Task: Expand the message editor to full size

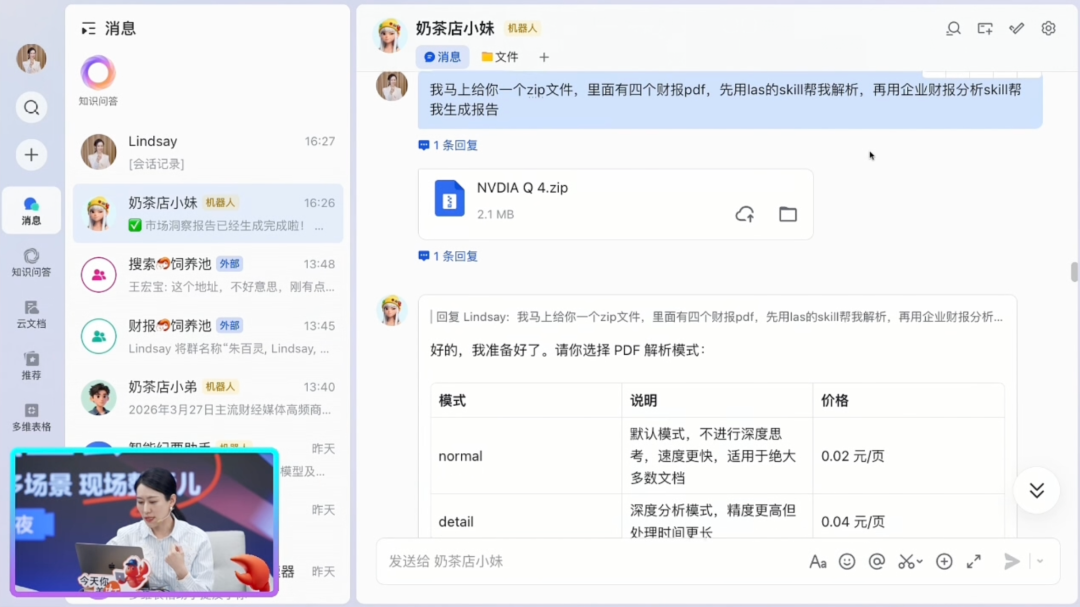Action: click(x=973, y=562)
